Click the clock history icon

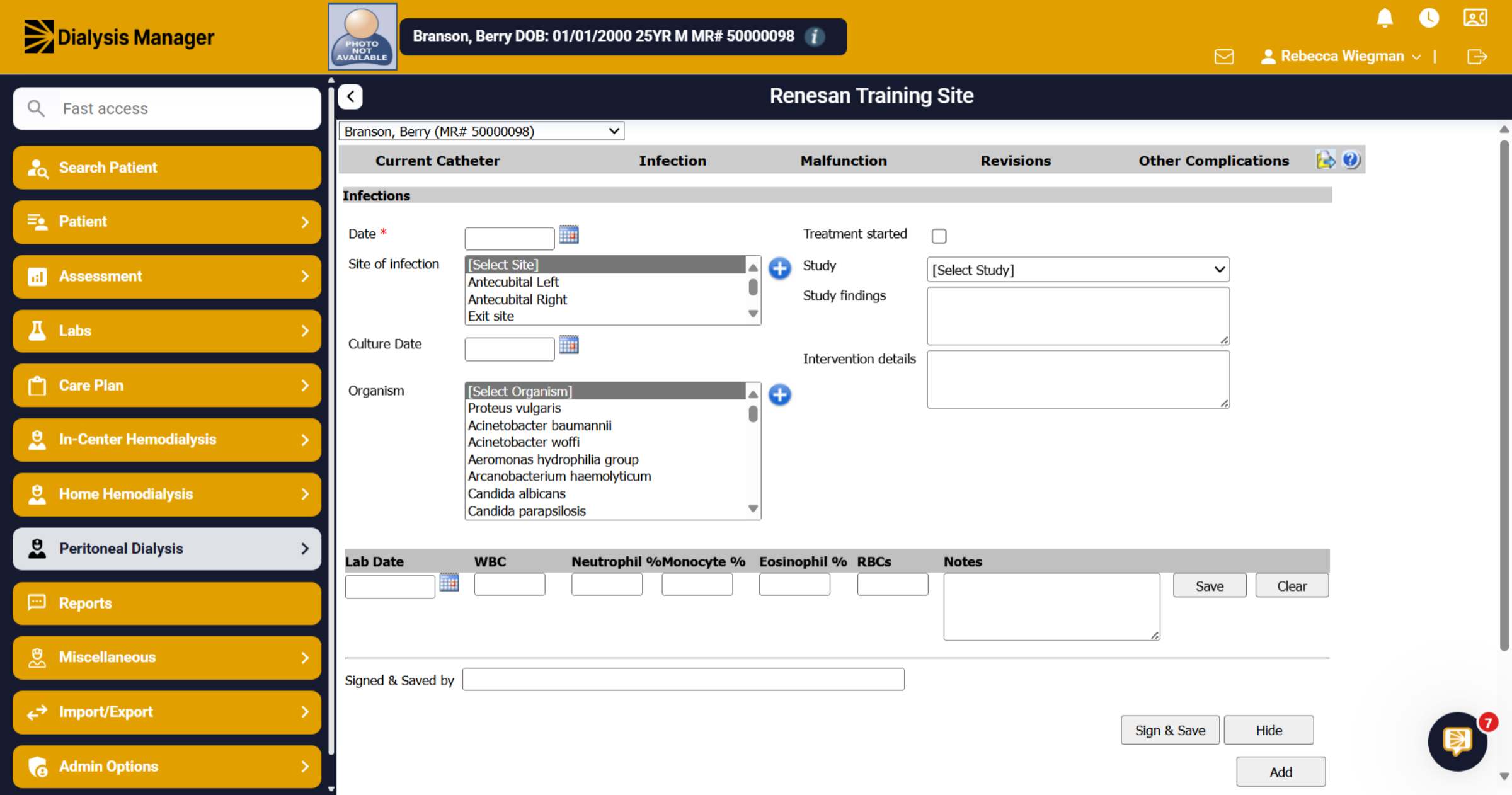[x=1429, y=18]
